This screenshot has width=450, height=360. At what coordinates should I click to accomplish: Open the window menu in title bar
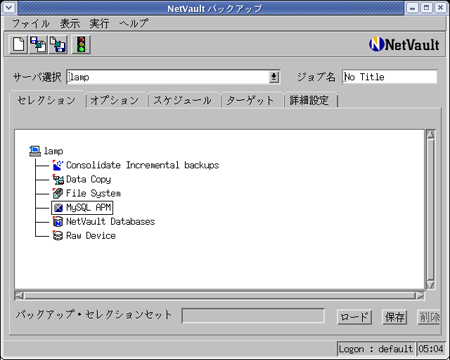9,8
